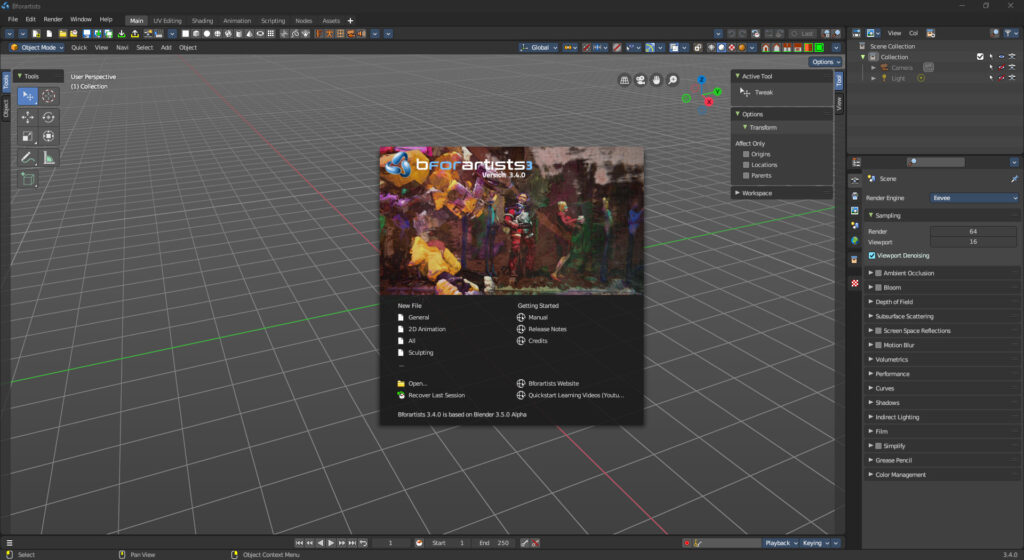Click the Viewport samples value field
Viewport: 1024px width, 560px height.
click(973, 242)
